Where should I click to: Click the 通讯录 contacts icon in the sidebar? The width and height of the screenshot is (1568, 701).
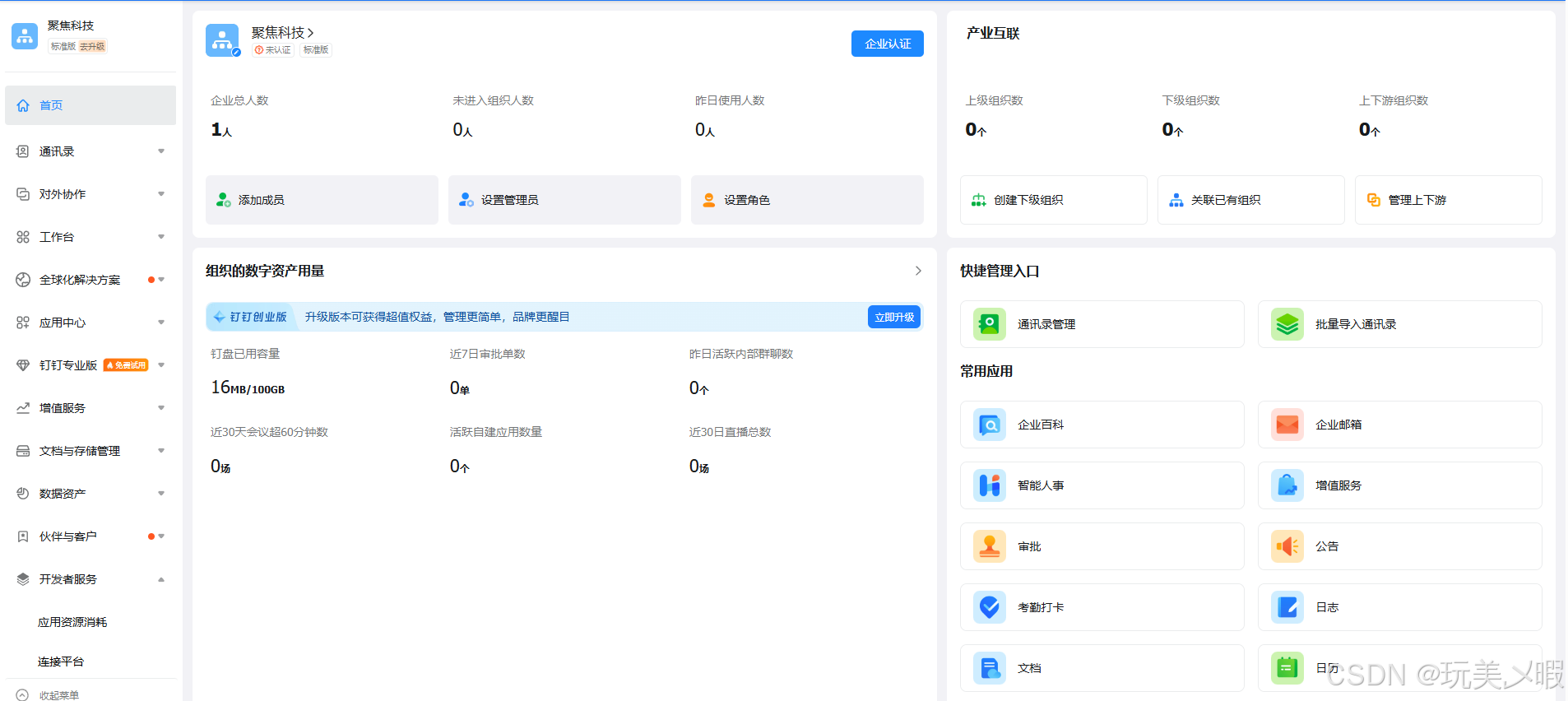point(23,151)
